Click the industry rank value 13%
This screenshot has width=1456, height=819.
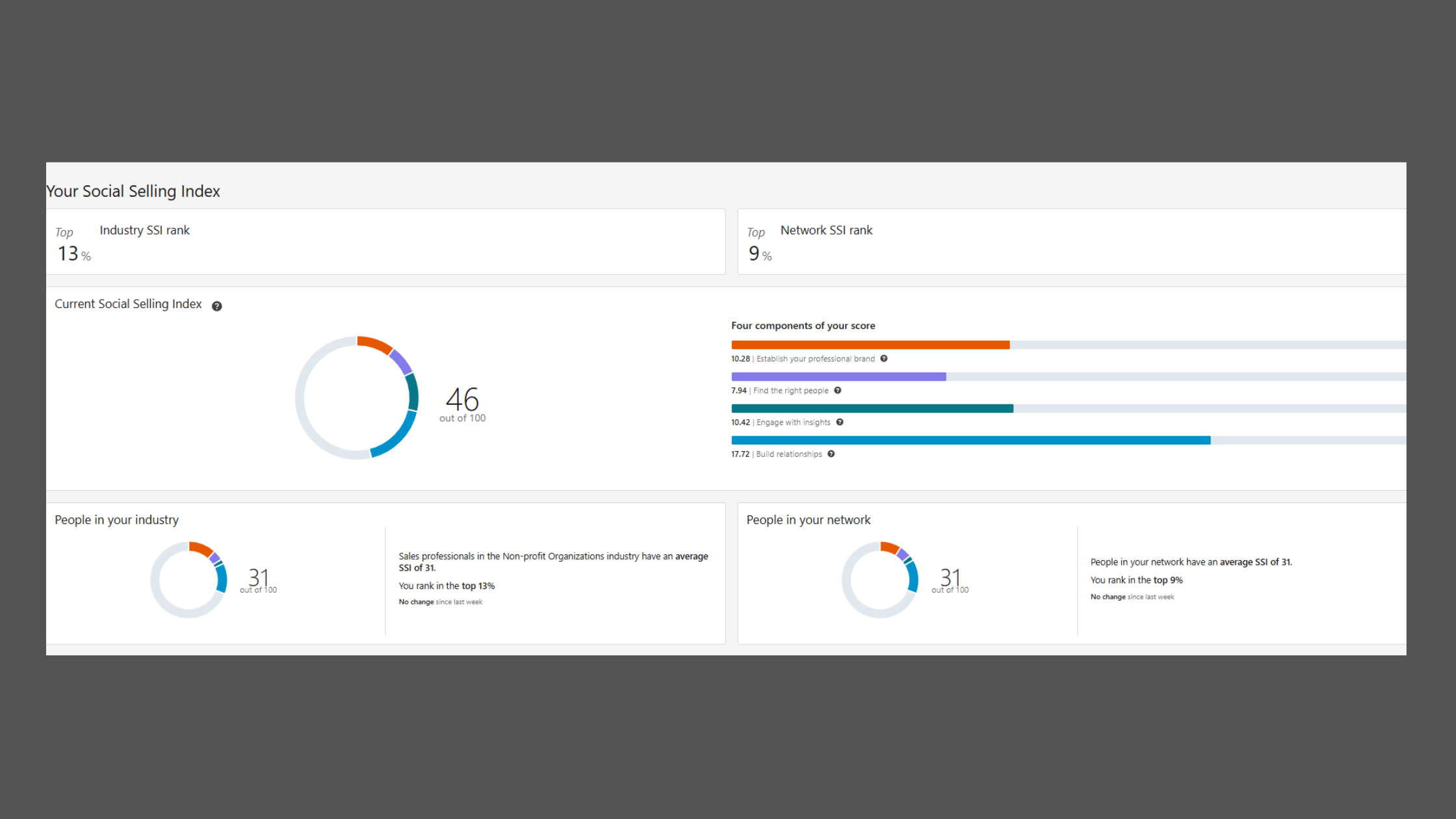point(74,253)
